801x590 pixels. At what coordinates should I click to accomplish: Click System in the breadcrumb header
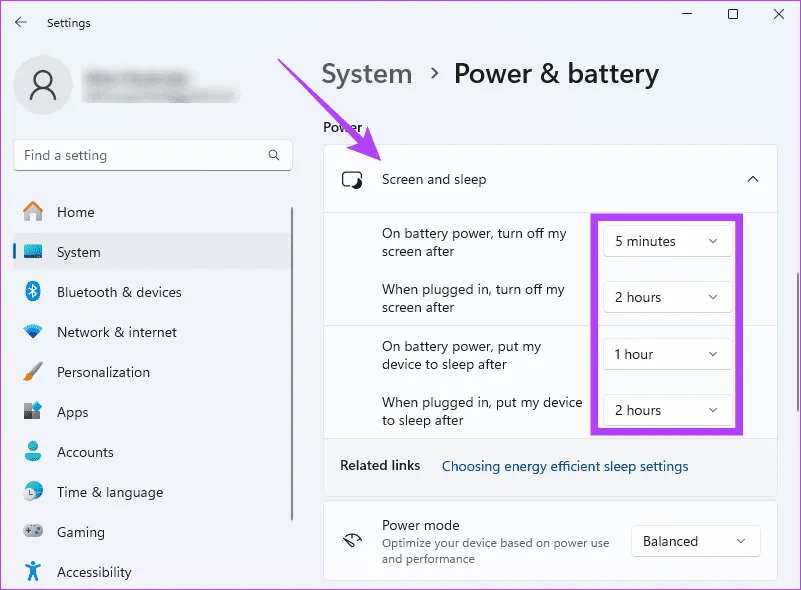[366, 74]
